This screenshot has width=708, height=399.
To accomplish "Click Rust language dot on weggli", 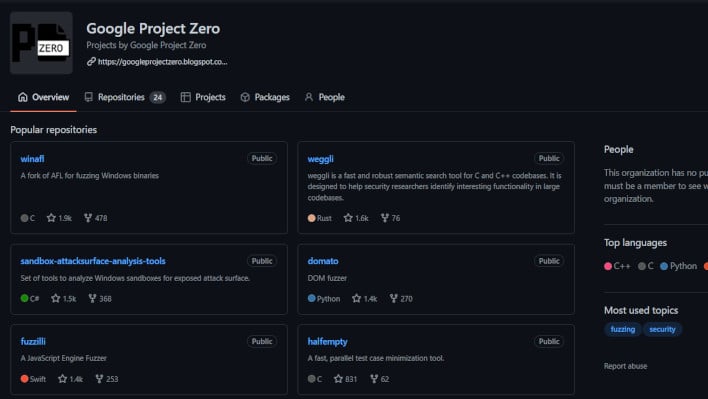I will (x=312, y=218).
